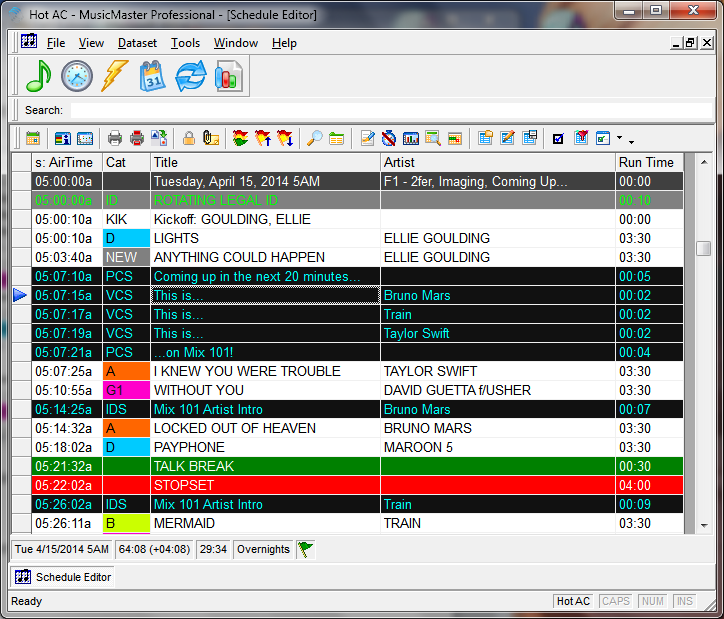Click the blue D category cell for LIGHTS
Screen dimensions: 724x619
126,238
